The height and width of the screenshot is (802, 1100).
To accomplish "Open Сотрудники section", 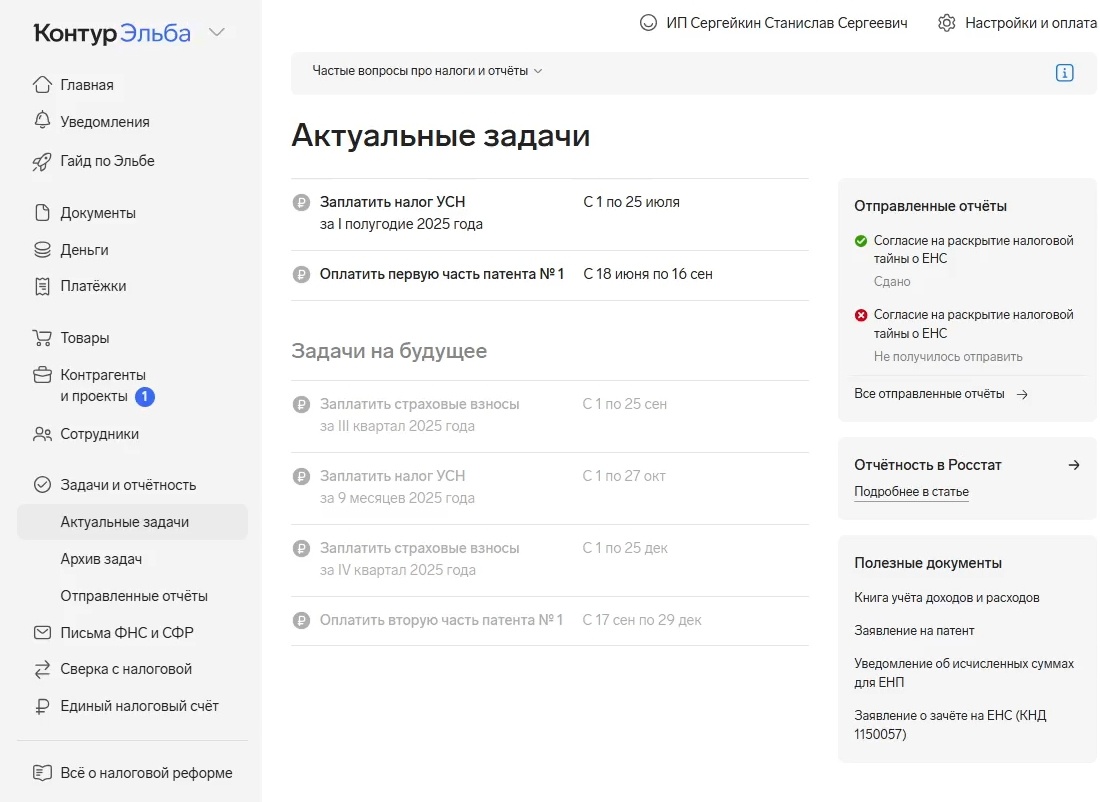I will click(x=100, y=434).
